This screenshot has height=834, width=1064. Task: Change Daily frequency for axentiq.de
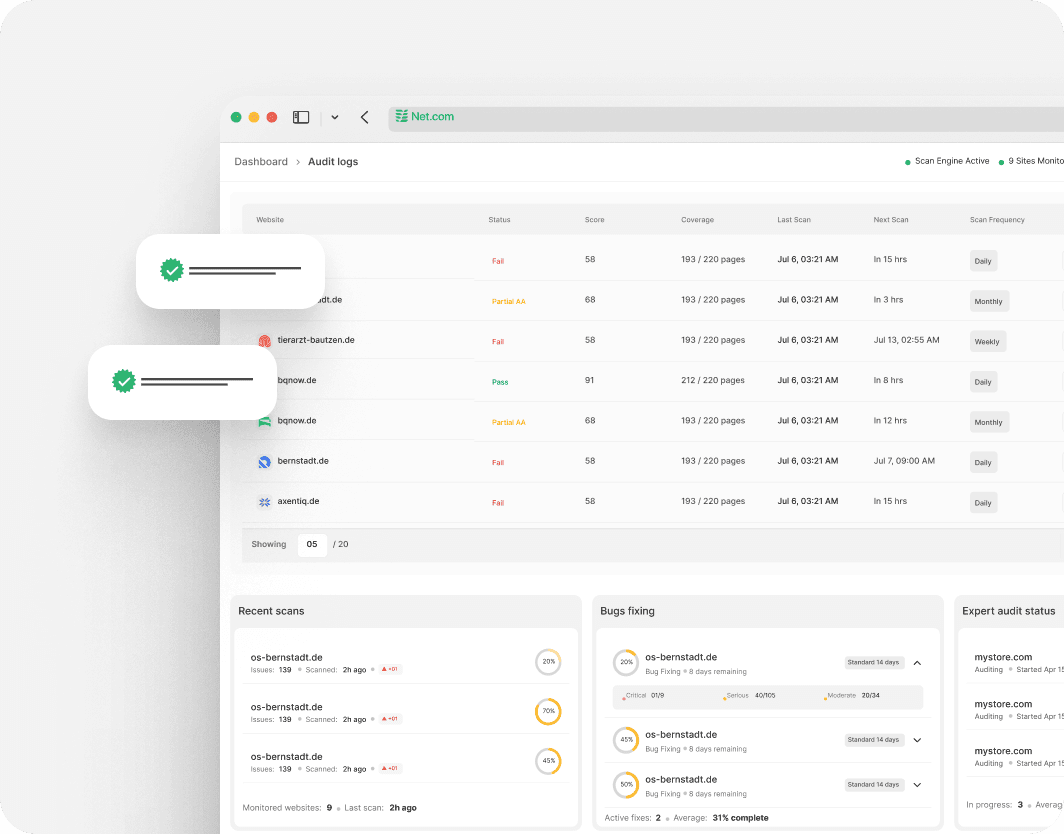coord(983,503)
